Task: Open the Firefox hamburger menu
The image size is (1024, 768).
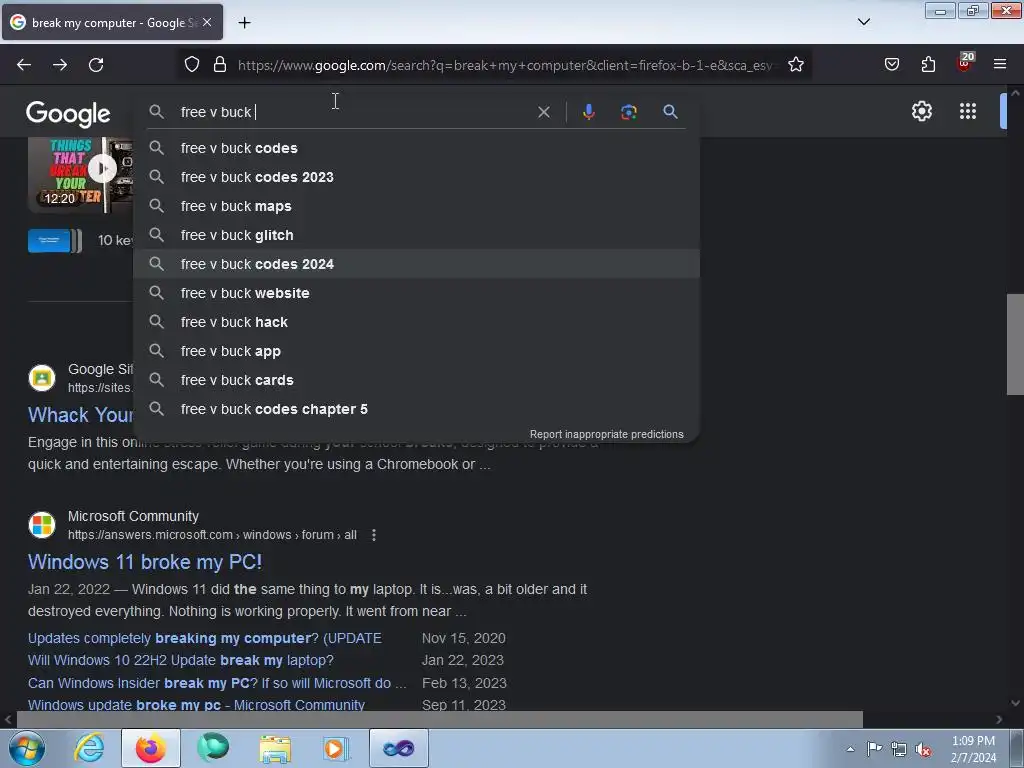Action: coord(1000,64)
